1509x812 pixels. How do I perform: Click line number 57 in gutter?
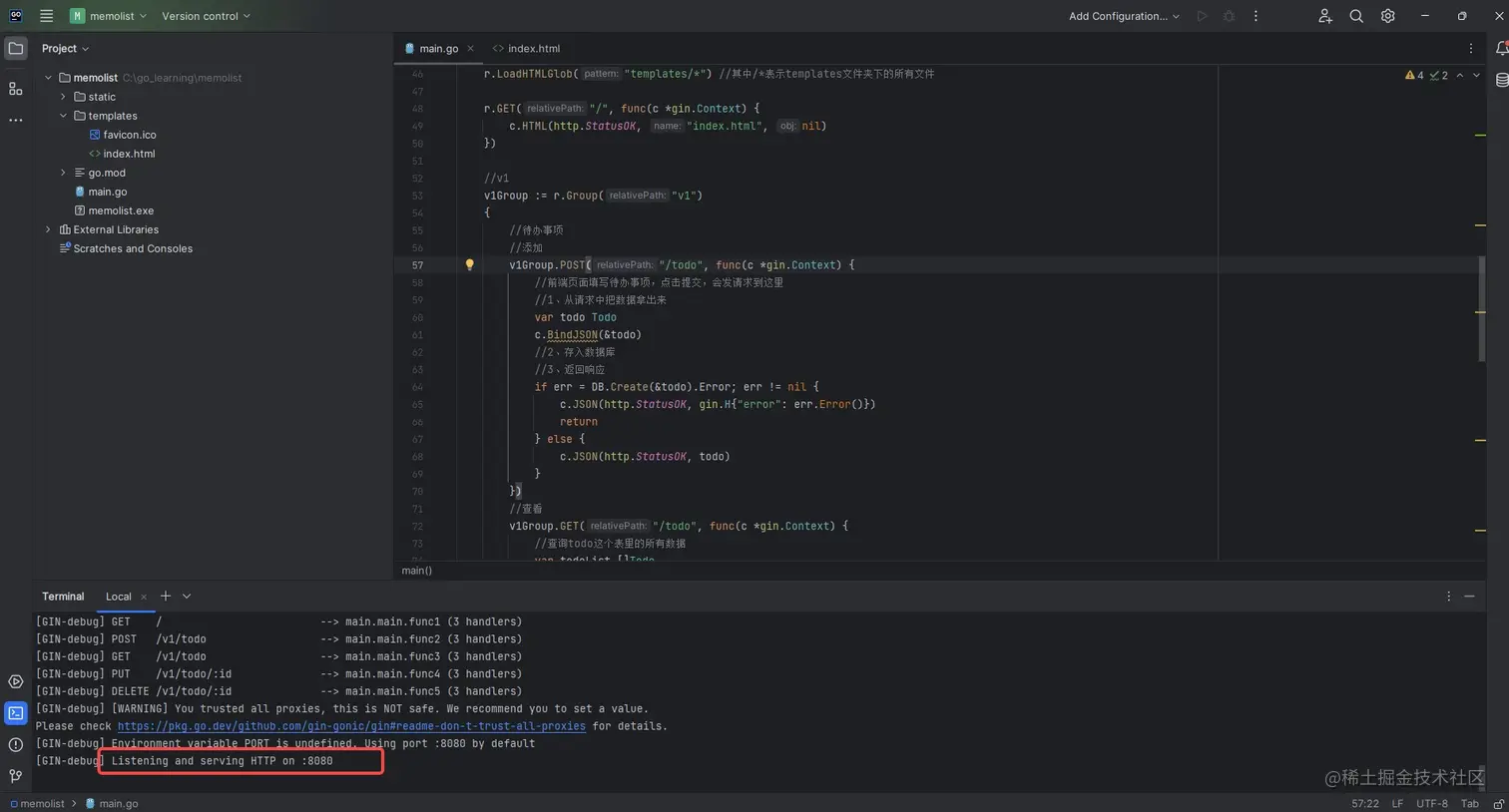click(x=417, y=265)
